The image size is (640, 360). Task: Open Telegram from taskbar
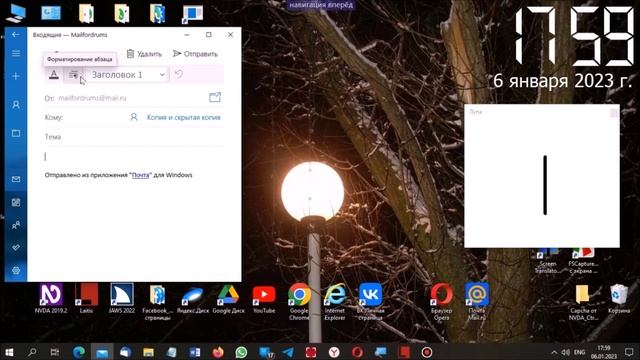pyautogui.click(x=288, y=352)
